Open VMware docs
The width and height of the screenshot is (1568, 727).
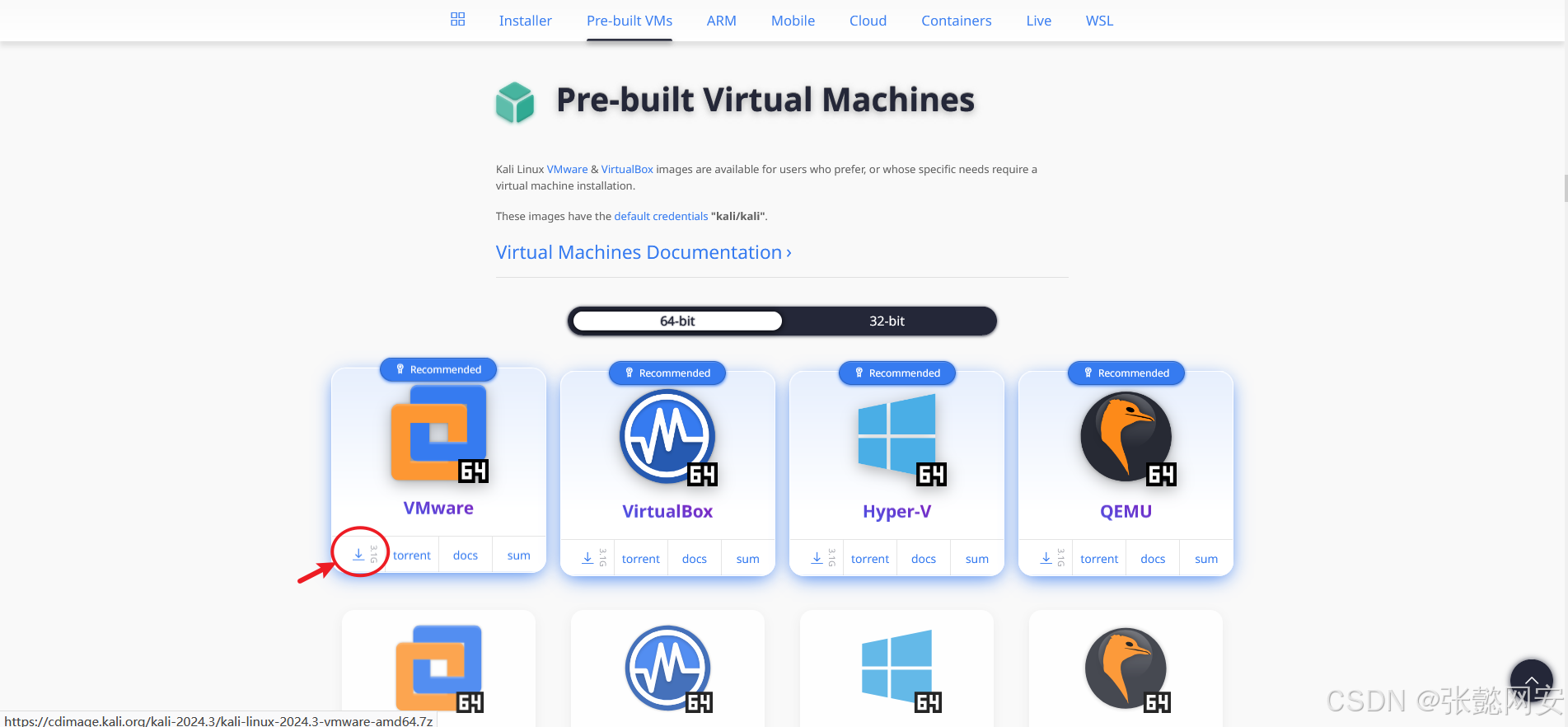point(466,556)
